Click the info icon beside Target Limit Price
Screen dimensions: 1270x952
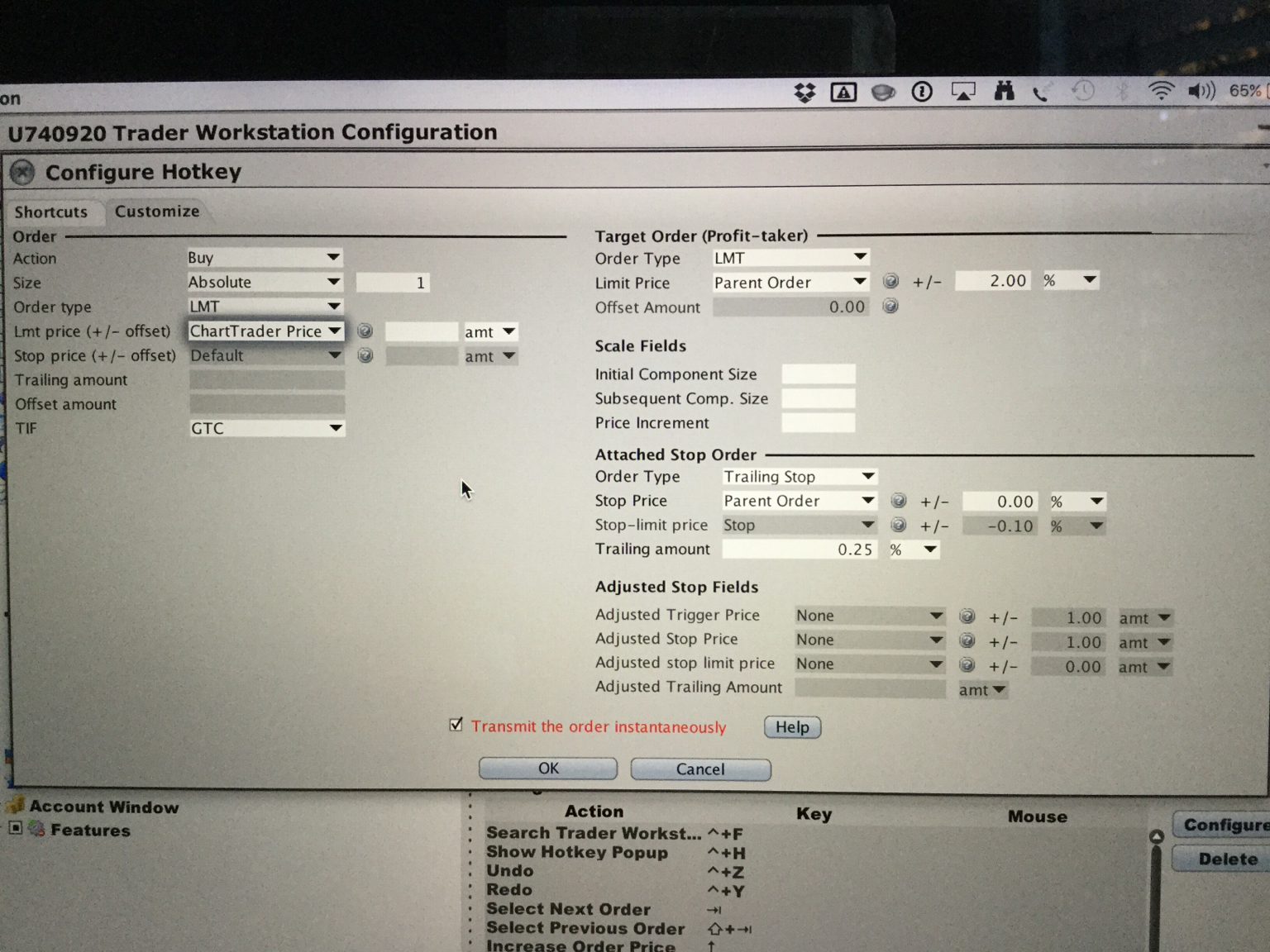pos(890,281)
